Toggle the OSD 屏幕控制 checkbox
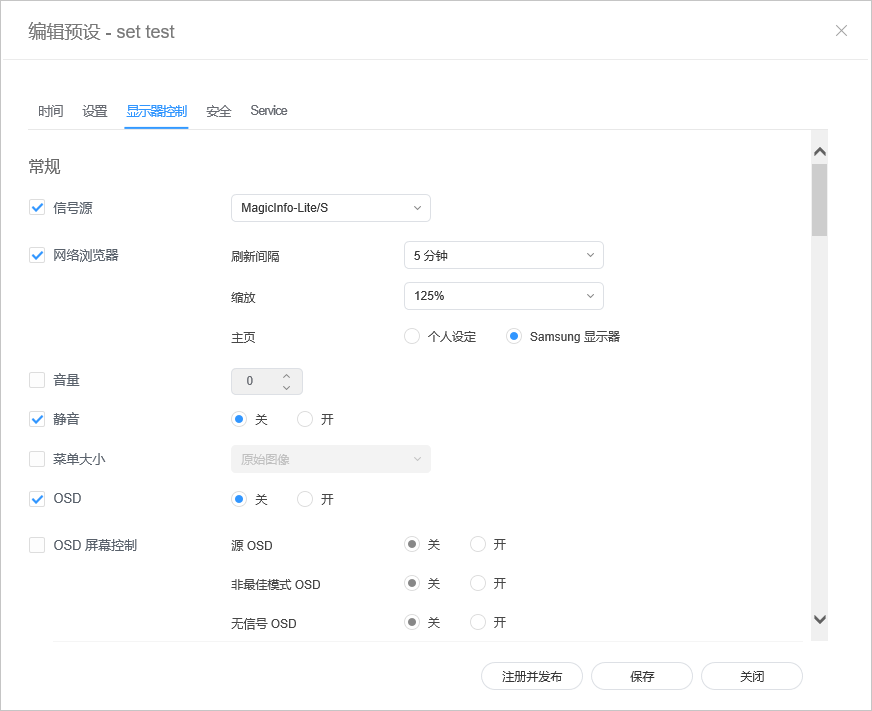The width and height of the screenshot is (872, 711). click(37, 545)
